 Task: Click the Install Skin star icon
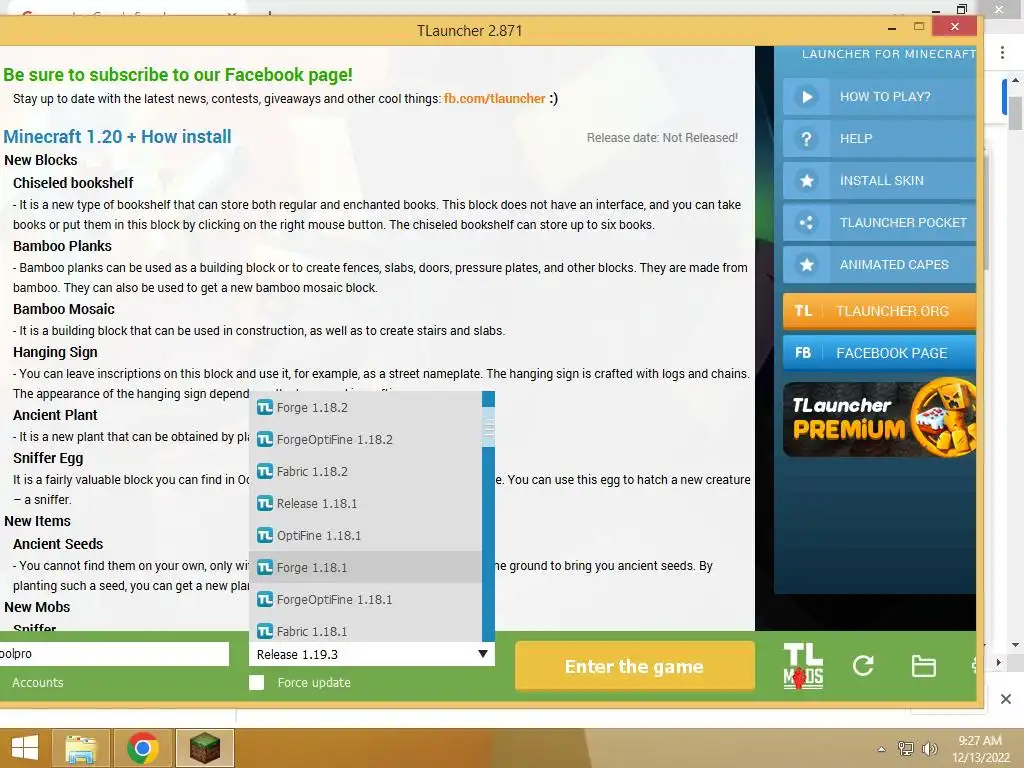[x=807, y=181]
